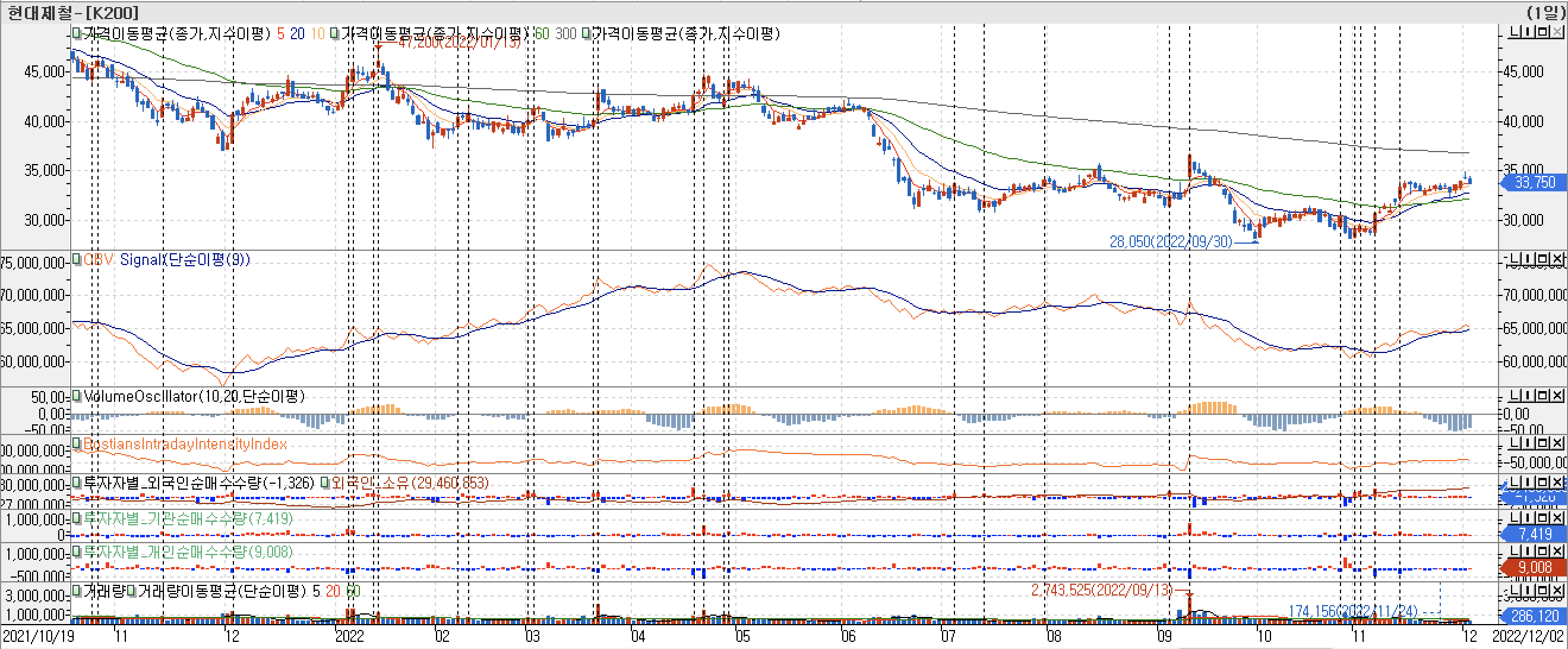The height and width of the screenshot is (649, 1568).
Task: Maximize the BostiansIntradayIntensityIndex panel
Action: pos(1543,443)
